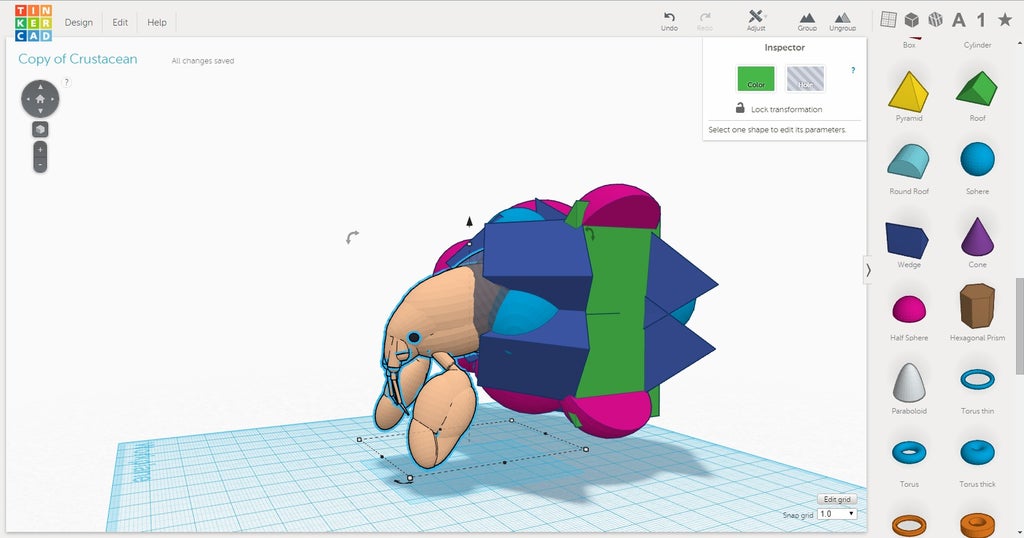Select the Round Roof shape

click(x=908, y=169)
